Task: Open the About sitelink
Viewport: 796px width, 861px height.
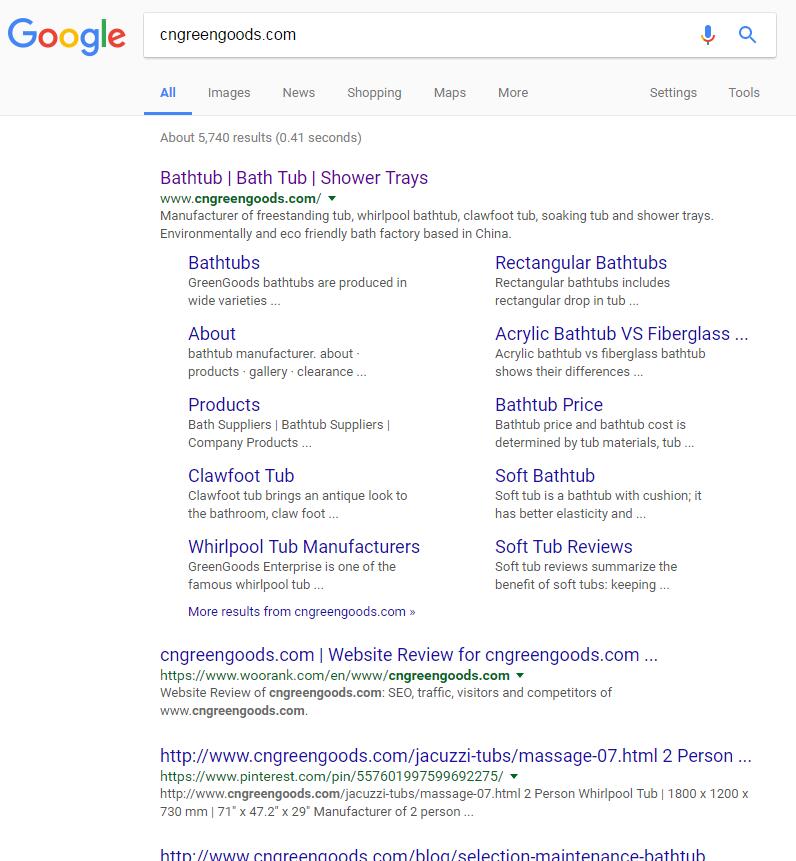Action: pyautogui.click(x=211, y=333)
